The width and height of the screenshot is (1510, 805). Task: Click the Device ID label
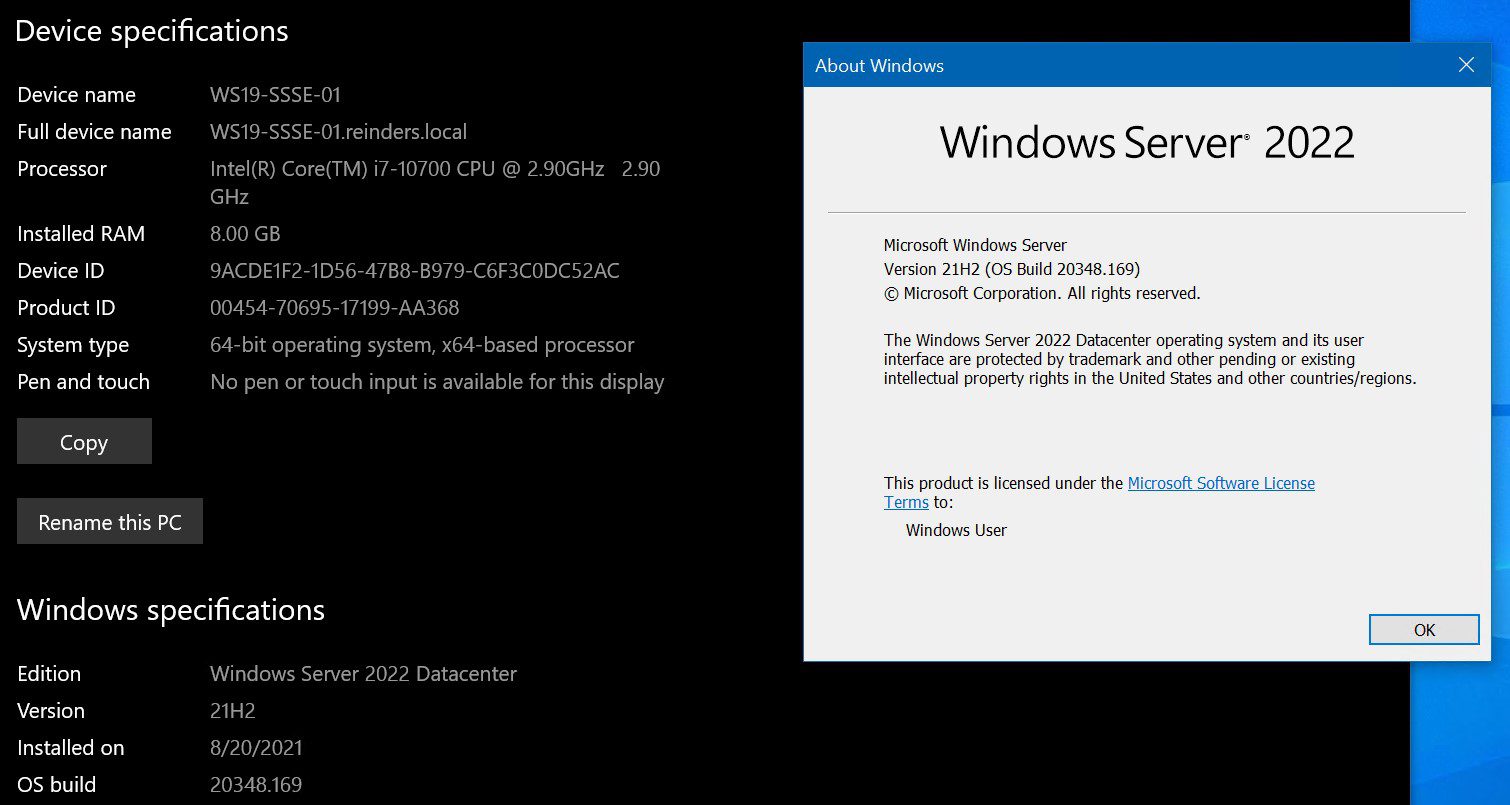[61, 271]
